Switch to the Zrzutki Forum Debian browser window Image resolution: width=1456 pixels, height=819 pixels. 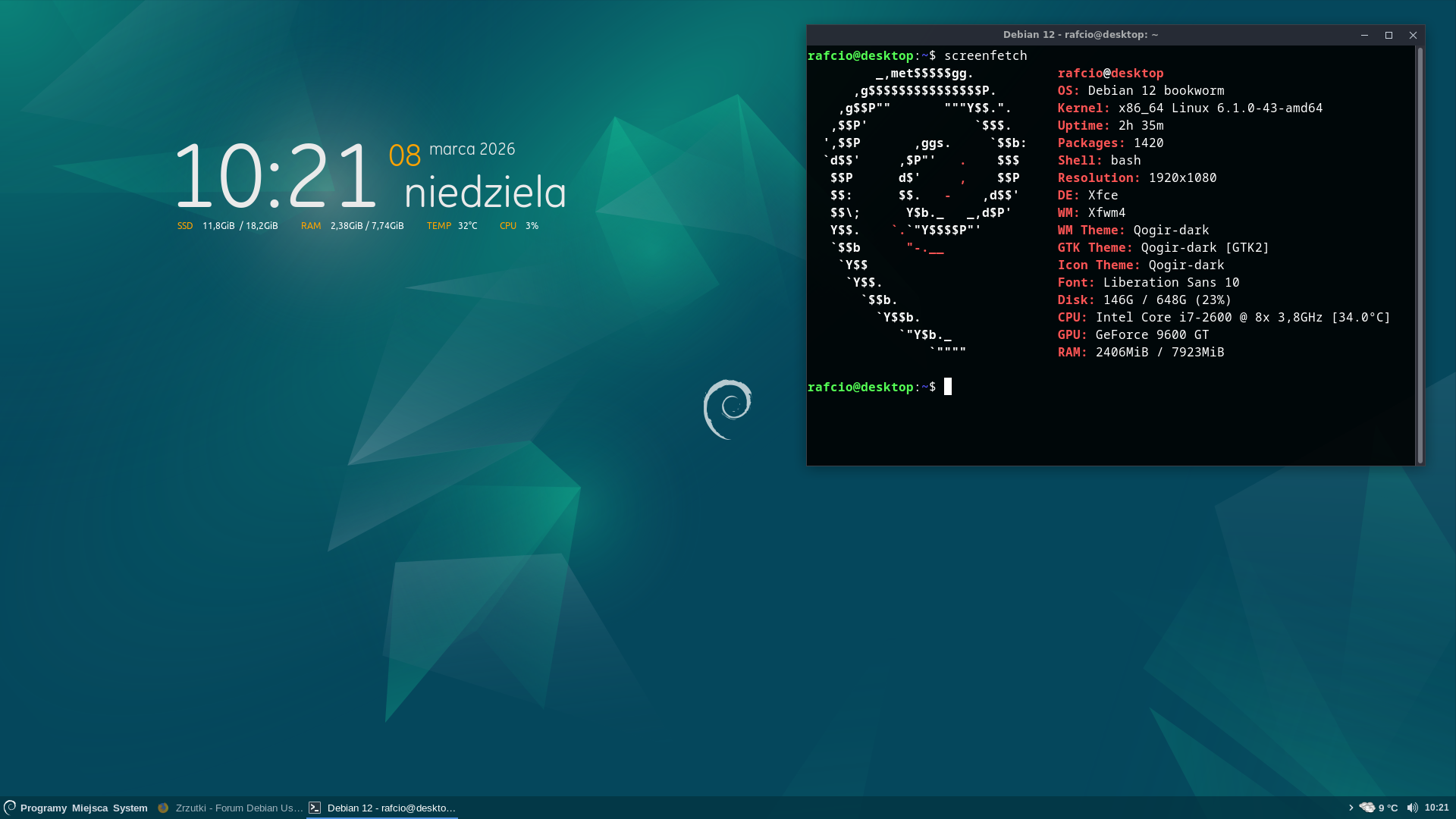tap(238, 808)
